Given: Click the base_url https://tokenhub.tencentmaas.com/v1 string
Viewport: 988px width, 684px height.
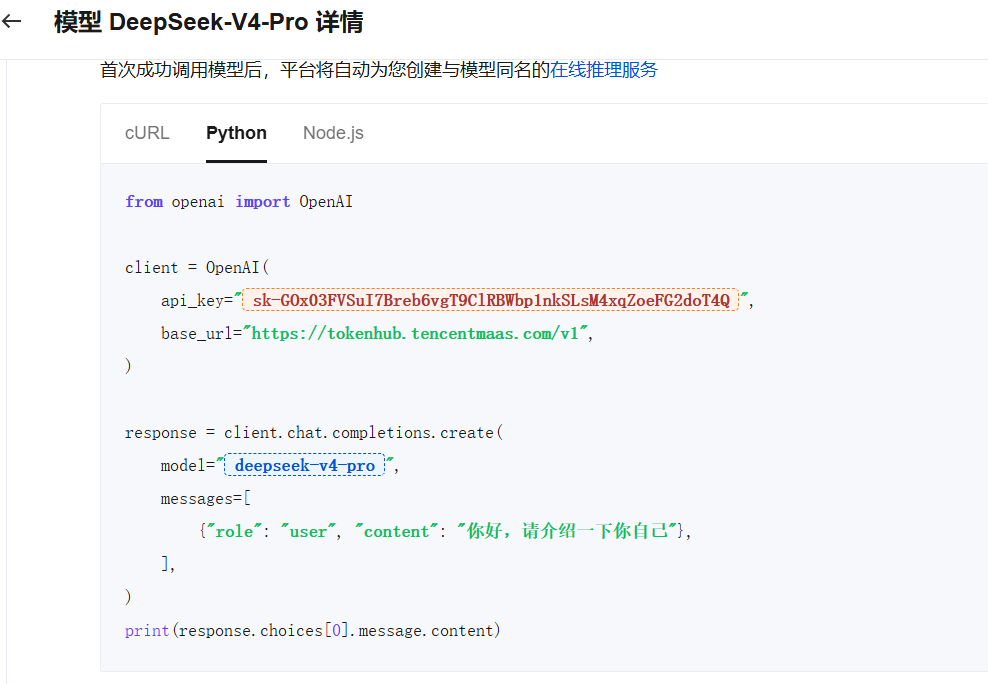Looking at the screenshot, I should pos(416,333).
